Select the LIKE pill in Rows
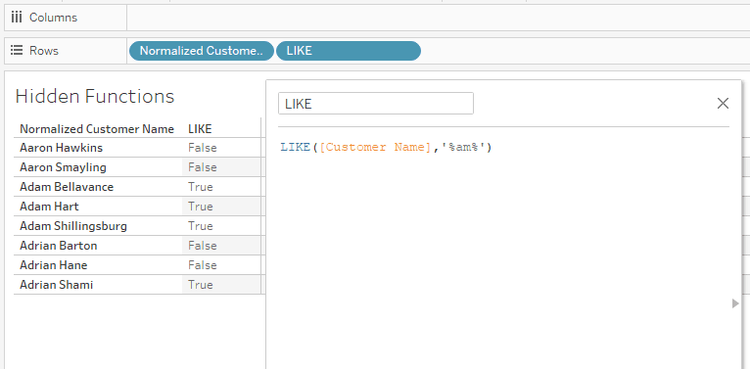The image size is (750, 369). 348,51
